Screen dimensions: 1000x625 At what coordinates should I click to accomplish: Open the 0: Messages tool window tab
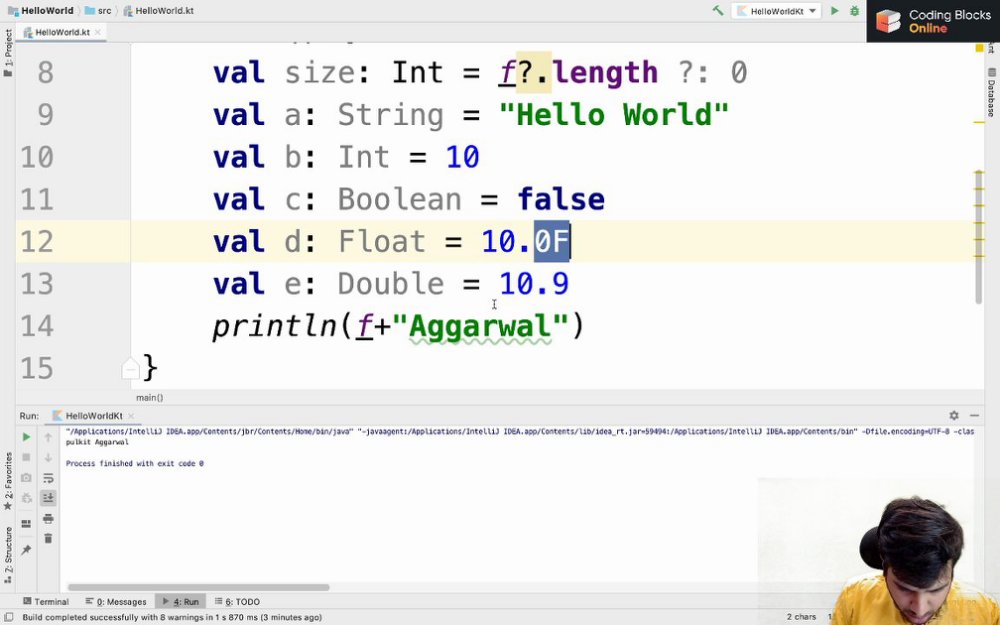coord(116,601)
